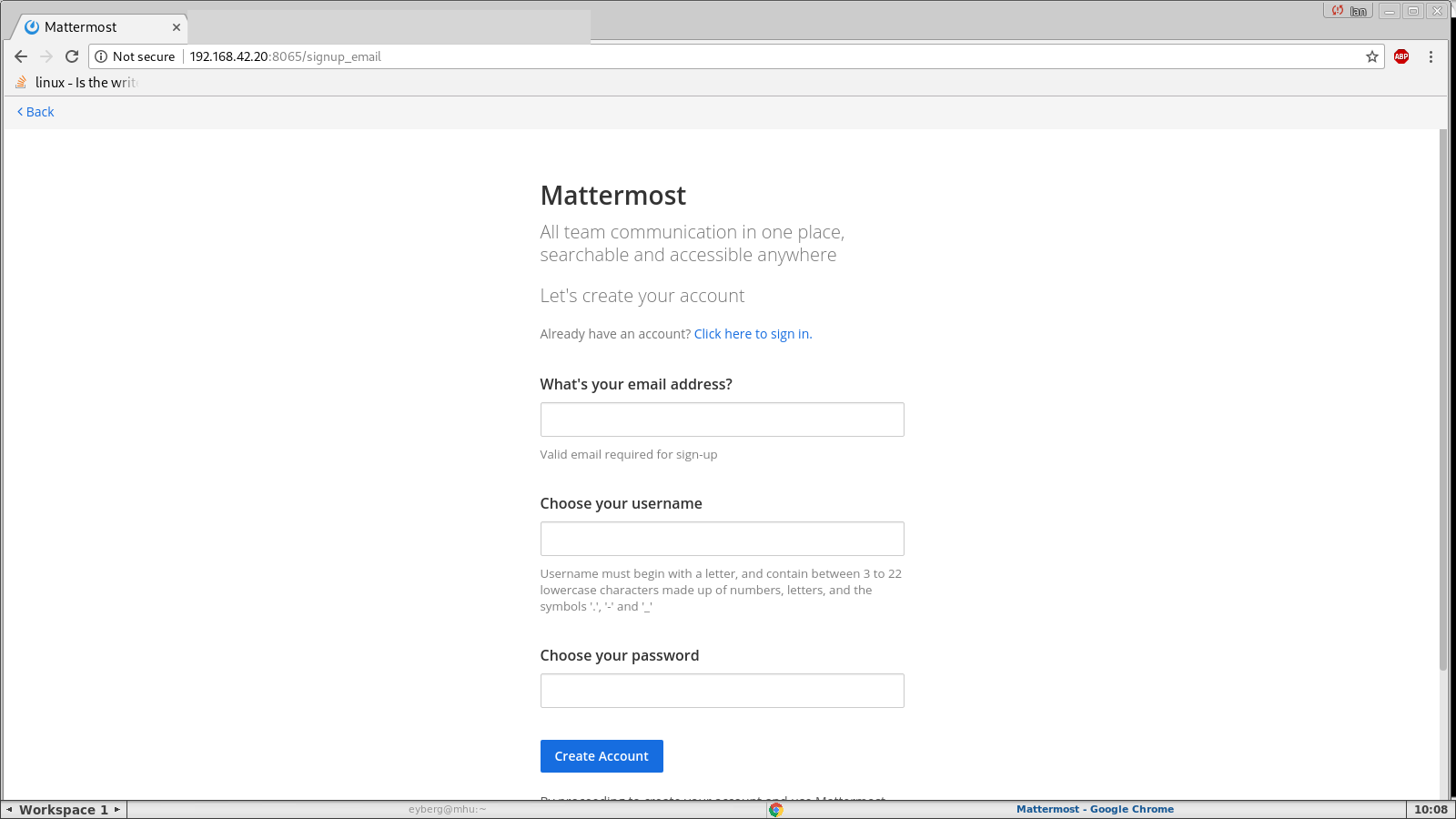Open the Adblock Plus extension icon
This screenshot has height=819, width=1456.
tap(1401, 56)
